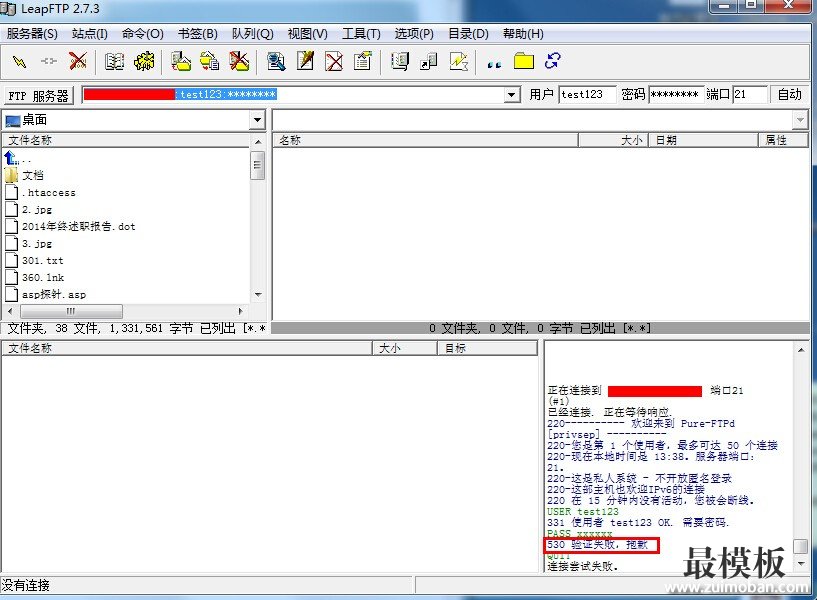Click the 端口 port field
The height and width of the screenshot is (600, 817).
[x=750, y=95]
